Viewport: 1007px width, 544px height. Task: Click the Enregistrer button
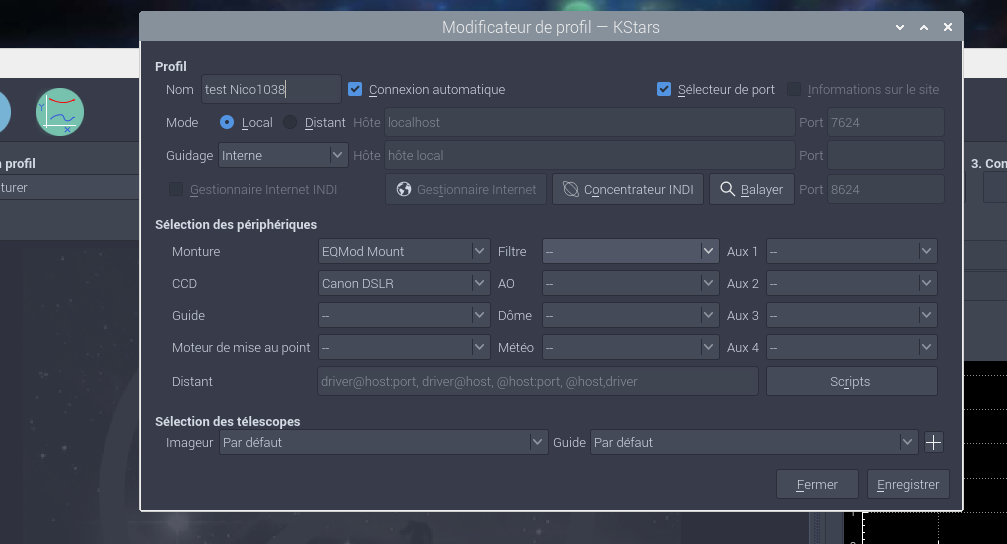[908, 484]
